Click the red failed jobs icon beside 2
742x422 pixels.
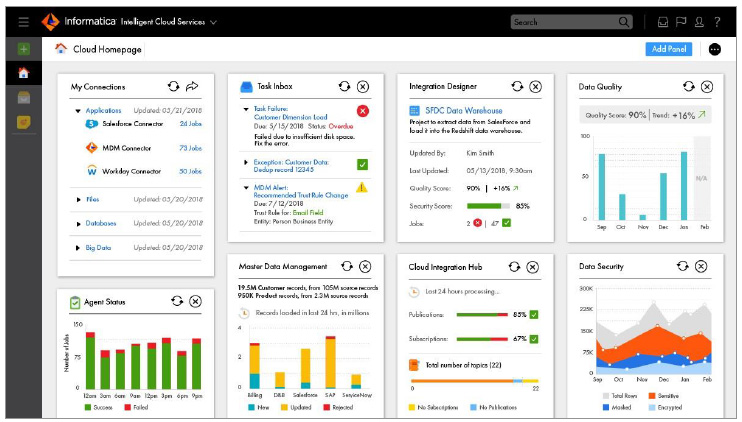(x=477, y=223)
